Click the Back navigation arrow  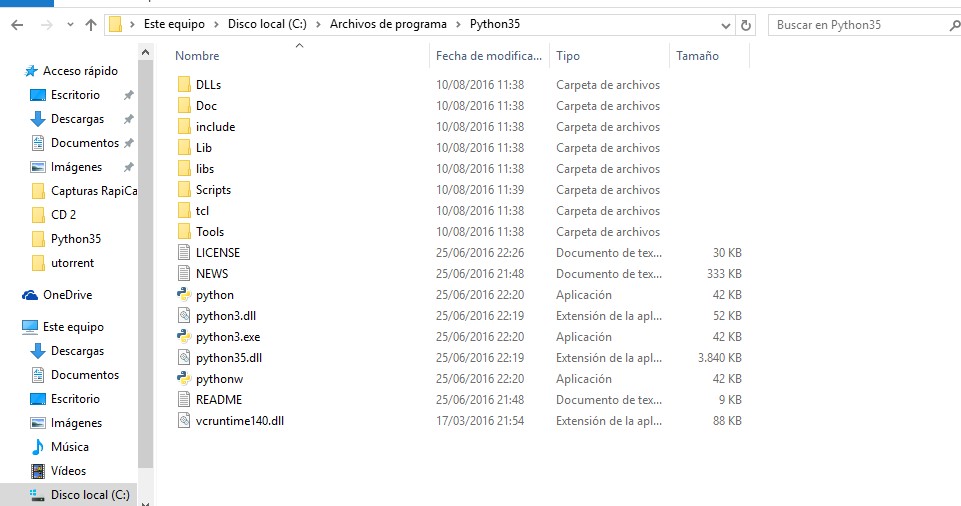(x=17, y=25)
